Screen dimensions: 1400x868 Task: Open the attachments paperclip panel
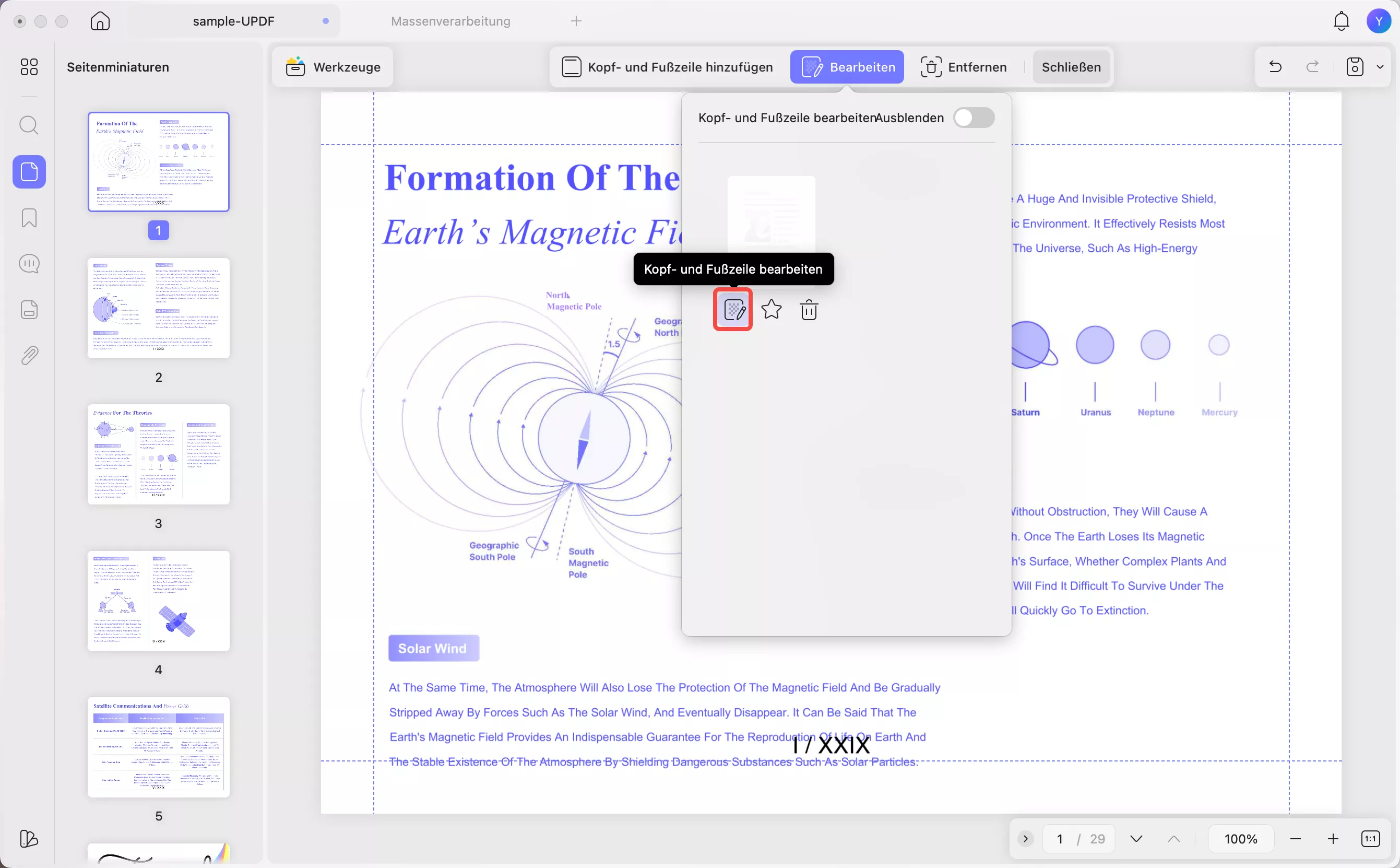click(29, 356)
